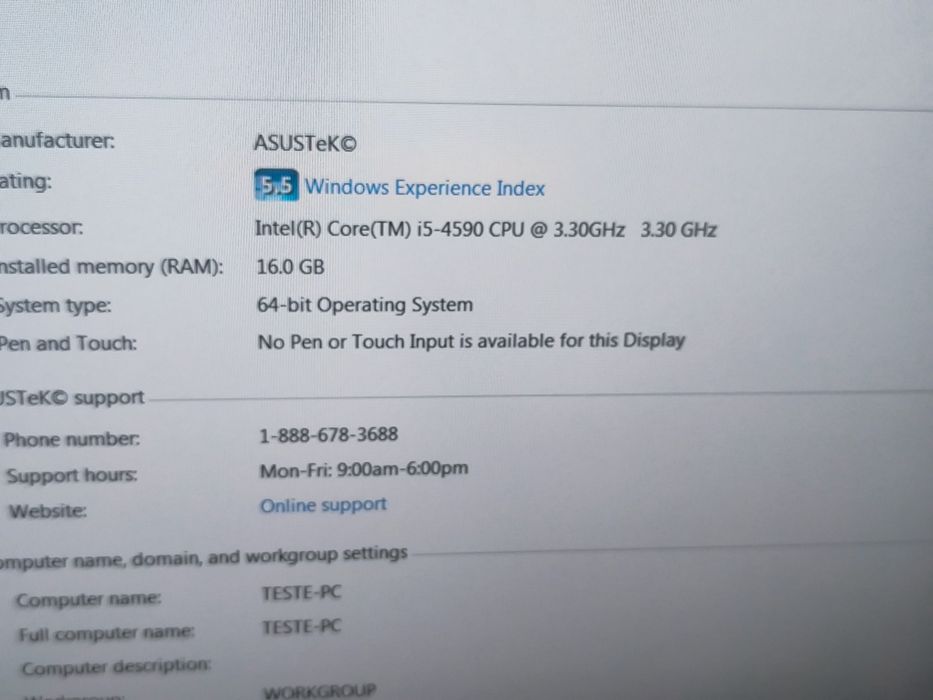Select the Intel(R) Core(TM) i5-4590 processor text
Viewport: 933px width, 700px height.
point(486,229)
